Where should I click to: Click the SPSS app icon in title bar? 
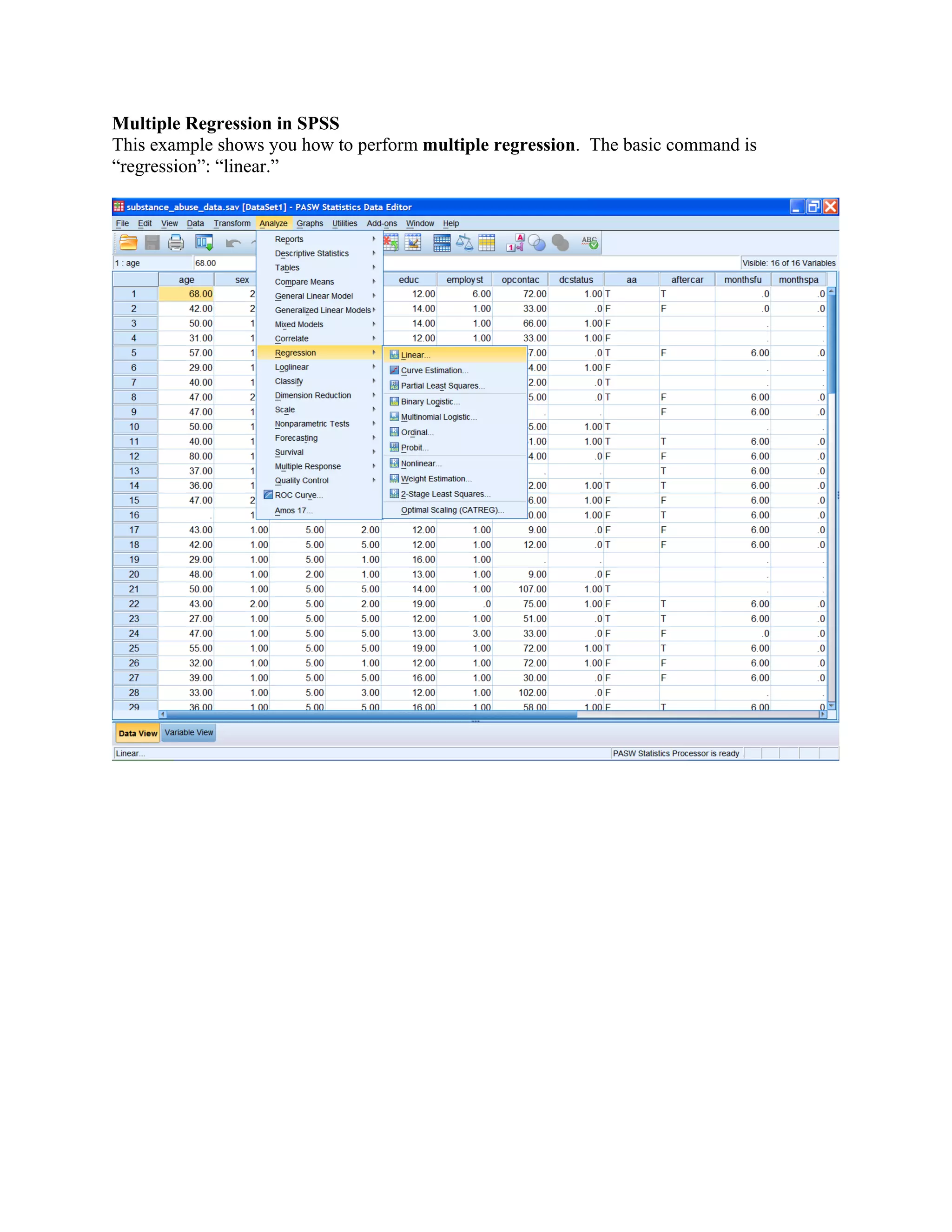click(x=119, y=206)
